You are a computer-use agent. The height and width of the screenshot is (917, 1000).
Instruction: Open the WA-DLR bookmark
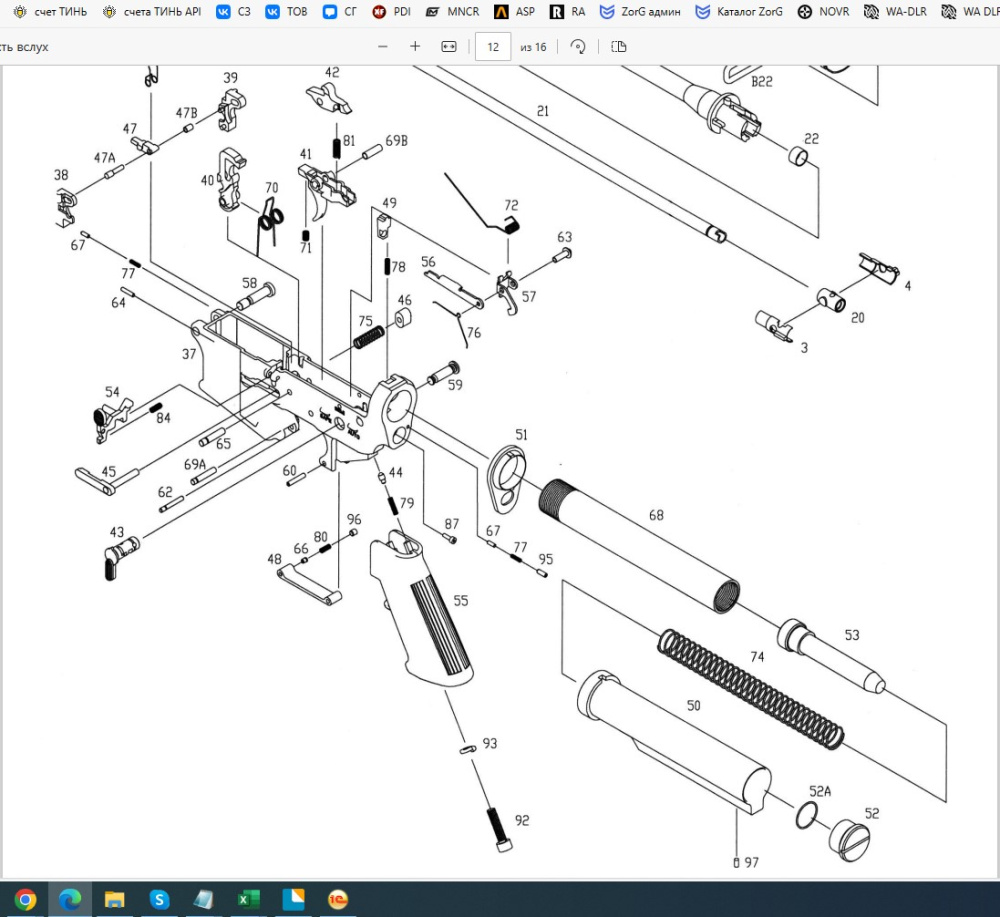(x=895, y=11)
